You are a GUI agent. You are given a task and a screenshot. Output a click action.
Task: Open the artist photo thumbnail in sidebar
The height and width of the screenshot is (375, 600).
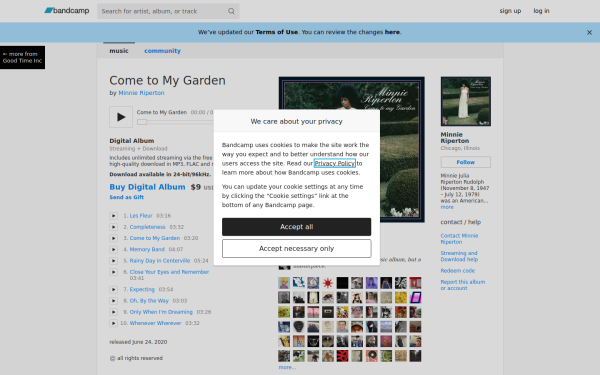(466, 101)
